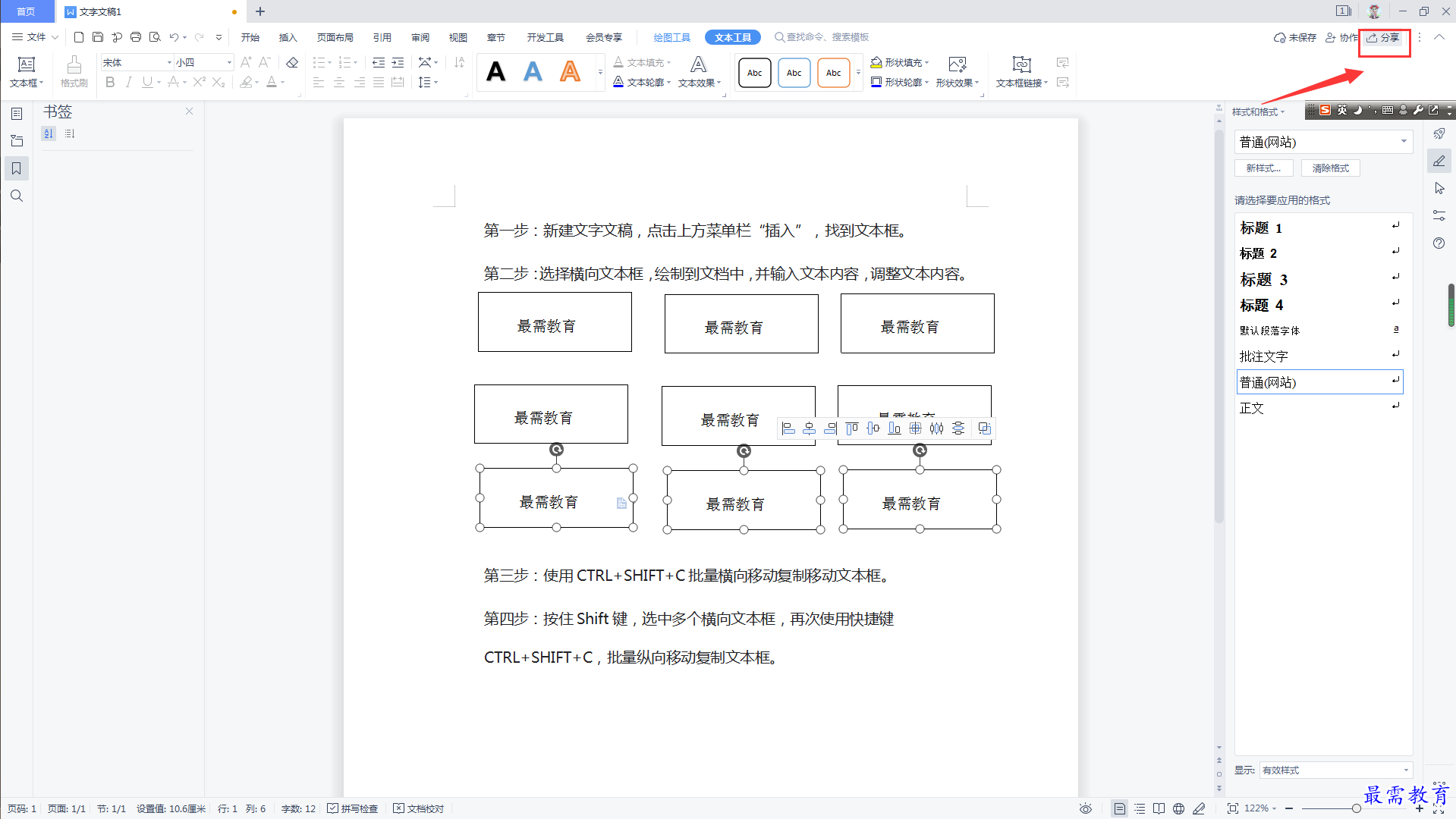Screen dimensions: 1456x819
Task: Click the Clear Formatting eraser icon
Action: (292, 62)
